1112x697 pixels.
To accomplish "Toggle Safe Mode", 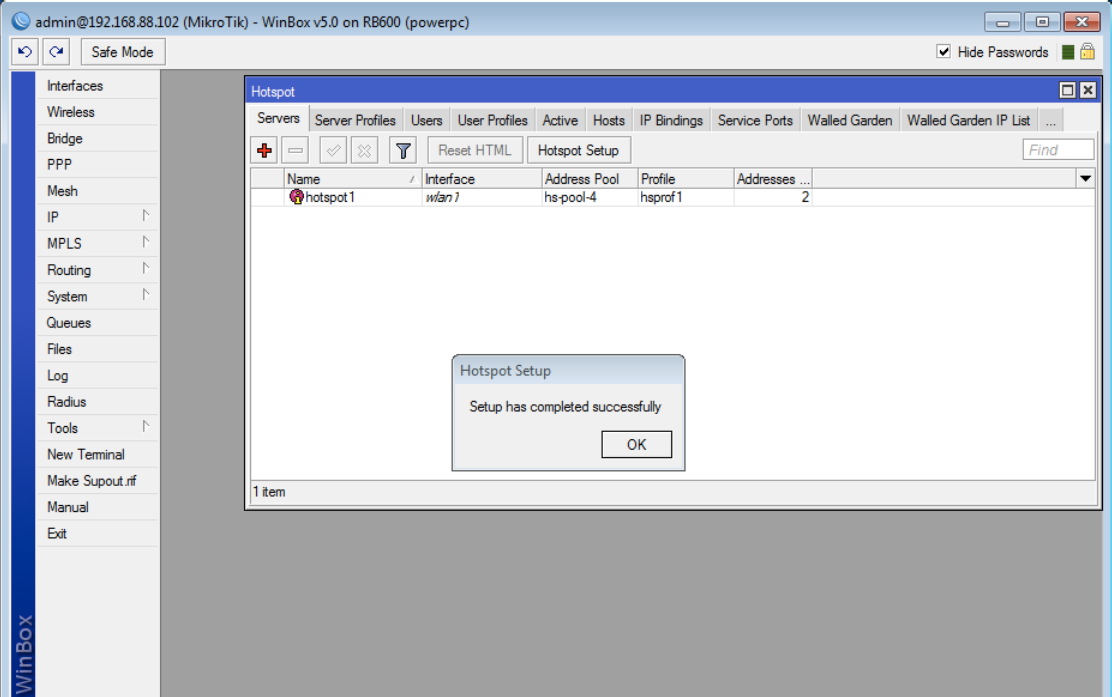I will pos(123,52).
